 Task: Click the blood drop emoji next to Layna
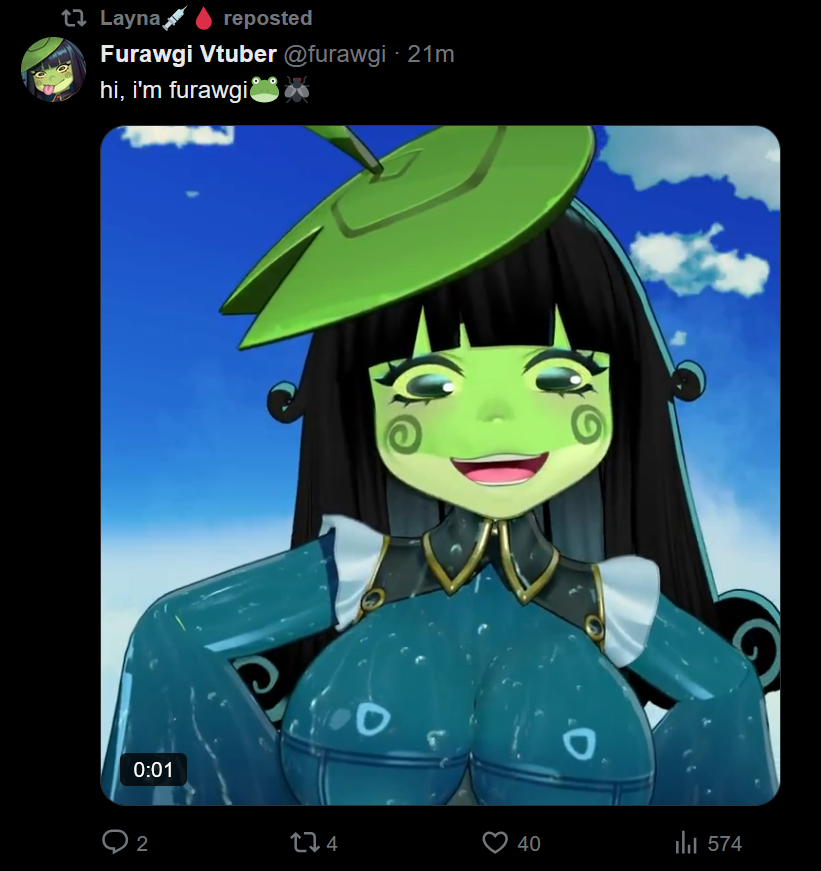coord(204,18)
